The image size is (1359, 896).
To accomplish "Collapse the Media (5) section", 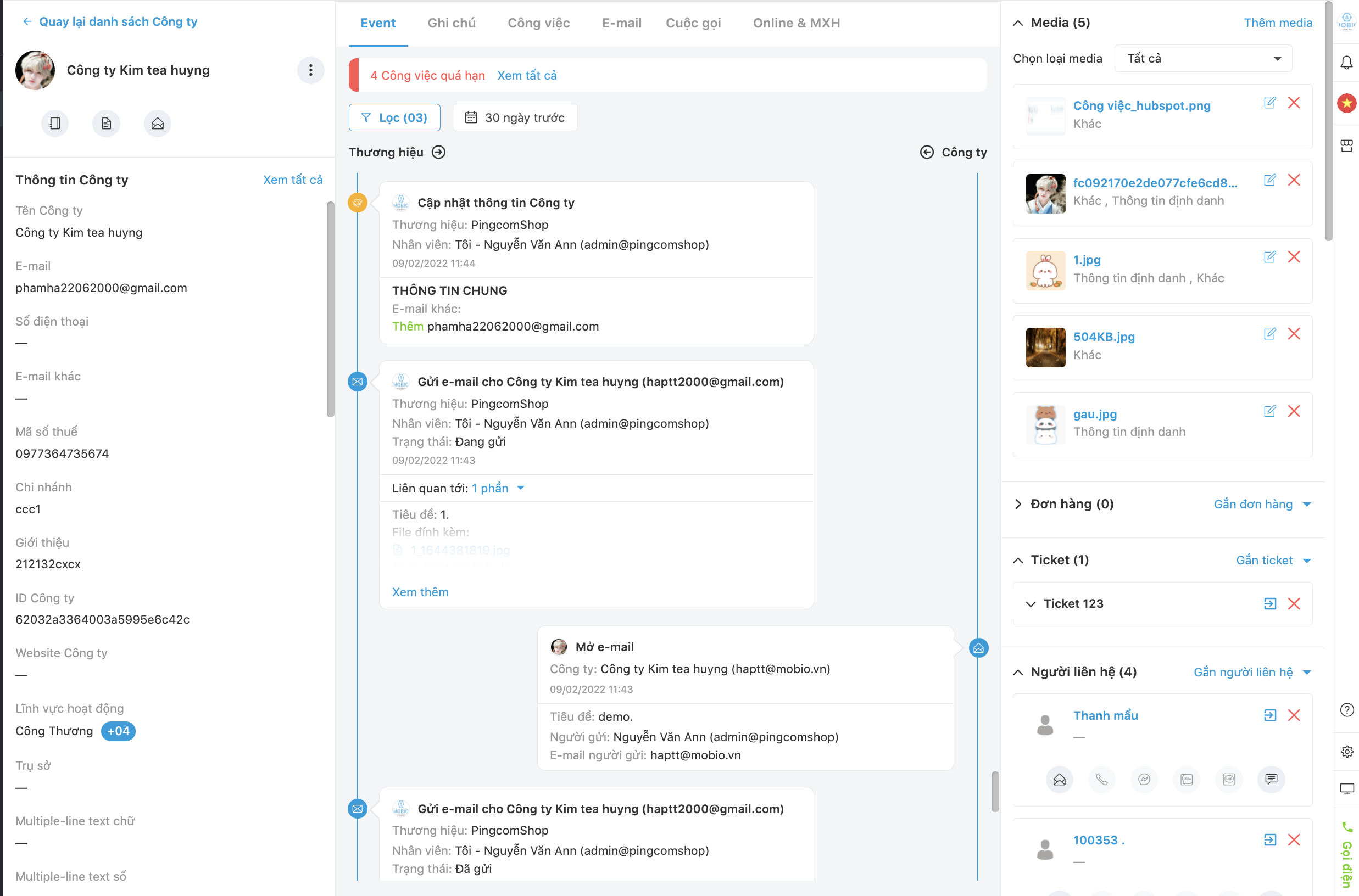I will click(1018, 23).
